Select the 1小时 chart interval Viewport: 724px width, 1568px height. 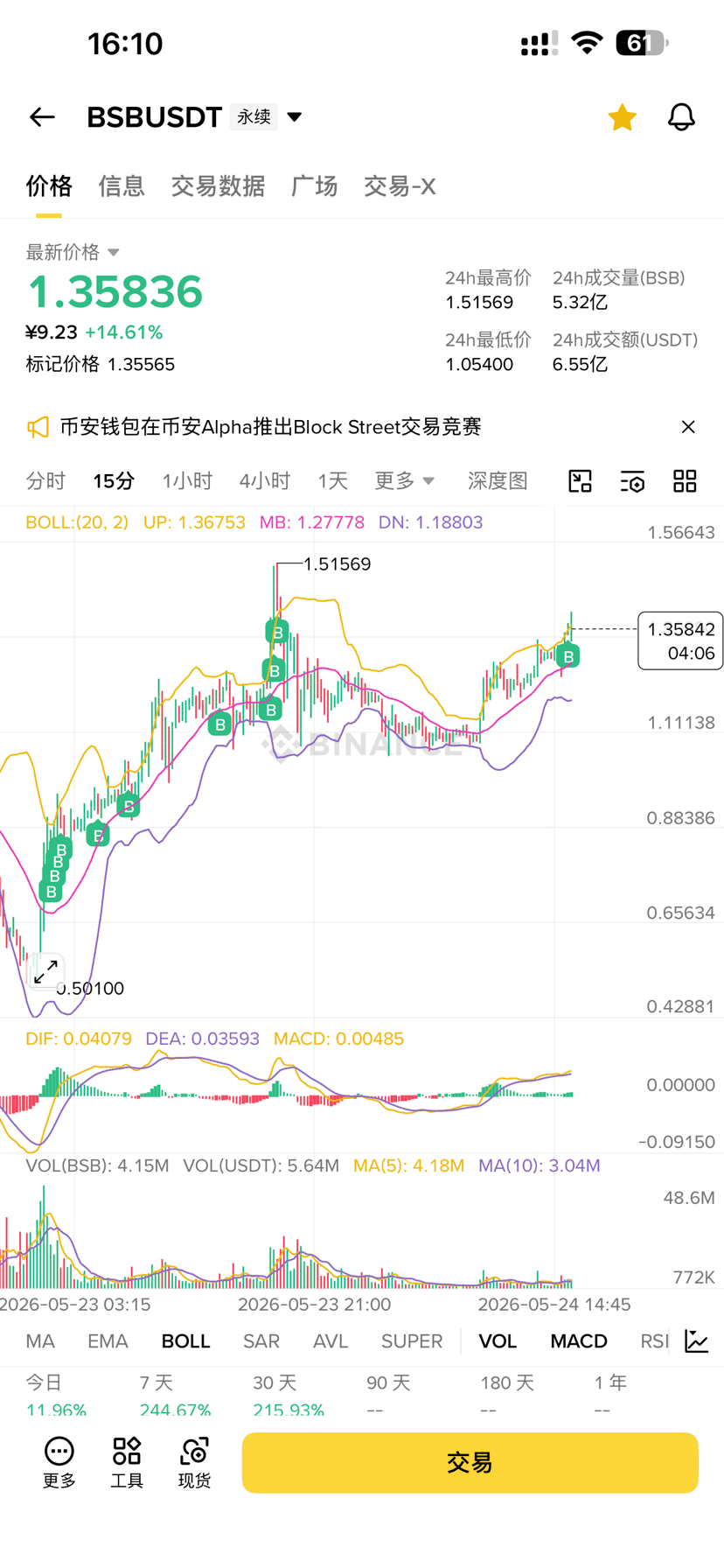[x=187, y=481]
